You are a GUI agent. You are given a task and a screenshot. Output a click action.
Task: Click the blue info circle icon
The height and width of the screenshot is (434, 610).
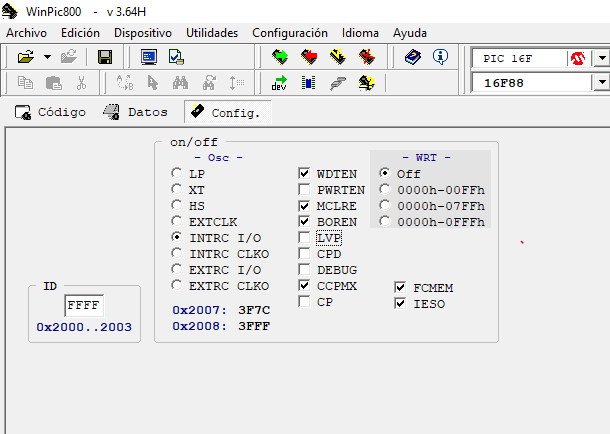coord(440,57)
